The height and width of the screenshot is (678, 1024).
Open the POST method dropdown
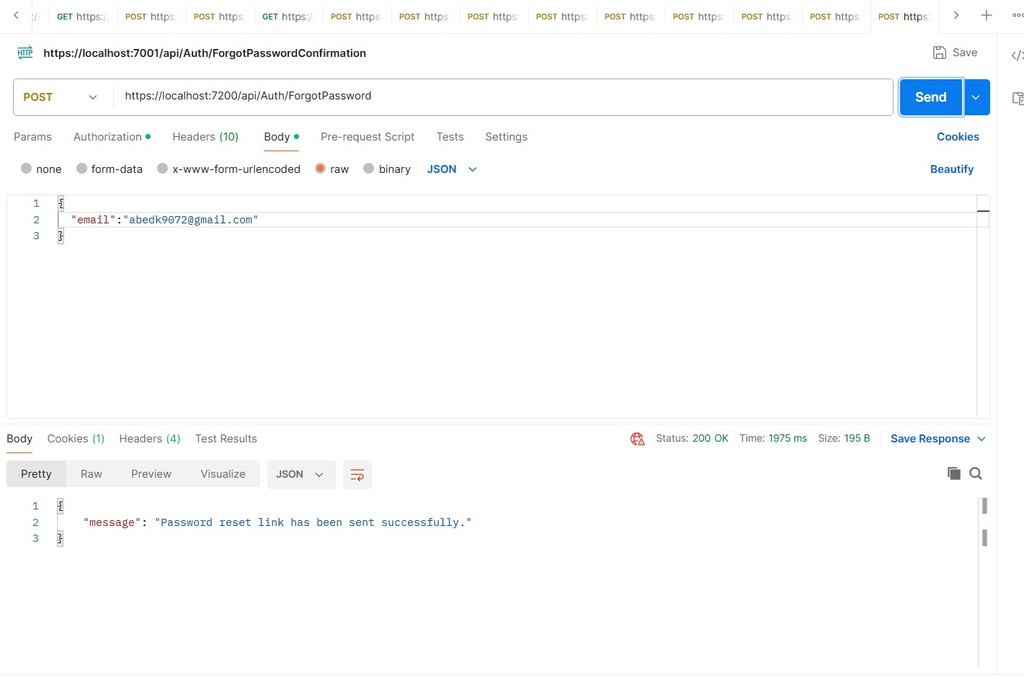pyautogui.click(x=60, y=97)
